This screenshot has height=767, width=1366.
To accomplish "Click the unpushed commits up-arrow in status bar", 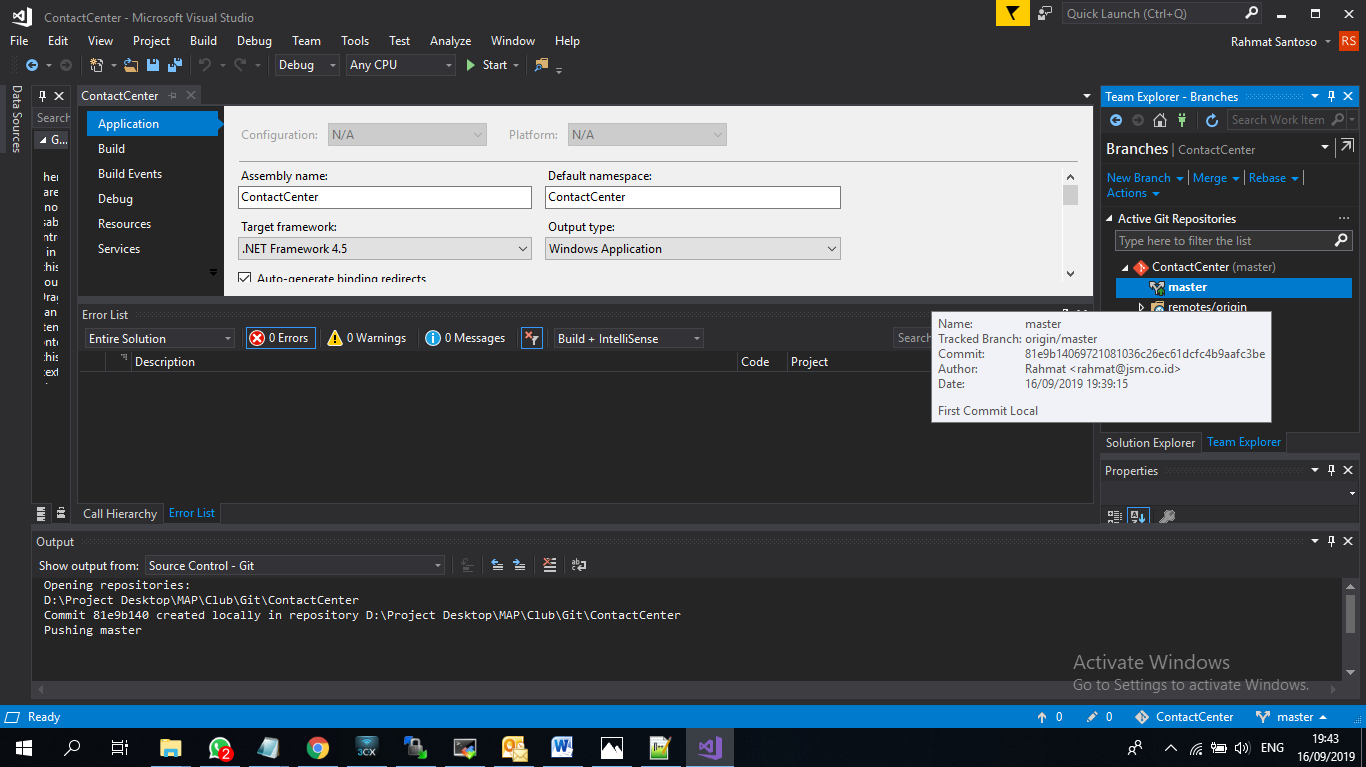I will pos(1042,717).
